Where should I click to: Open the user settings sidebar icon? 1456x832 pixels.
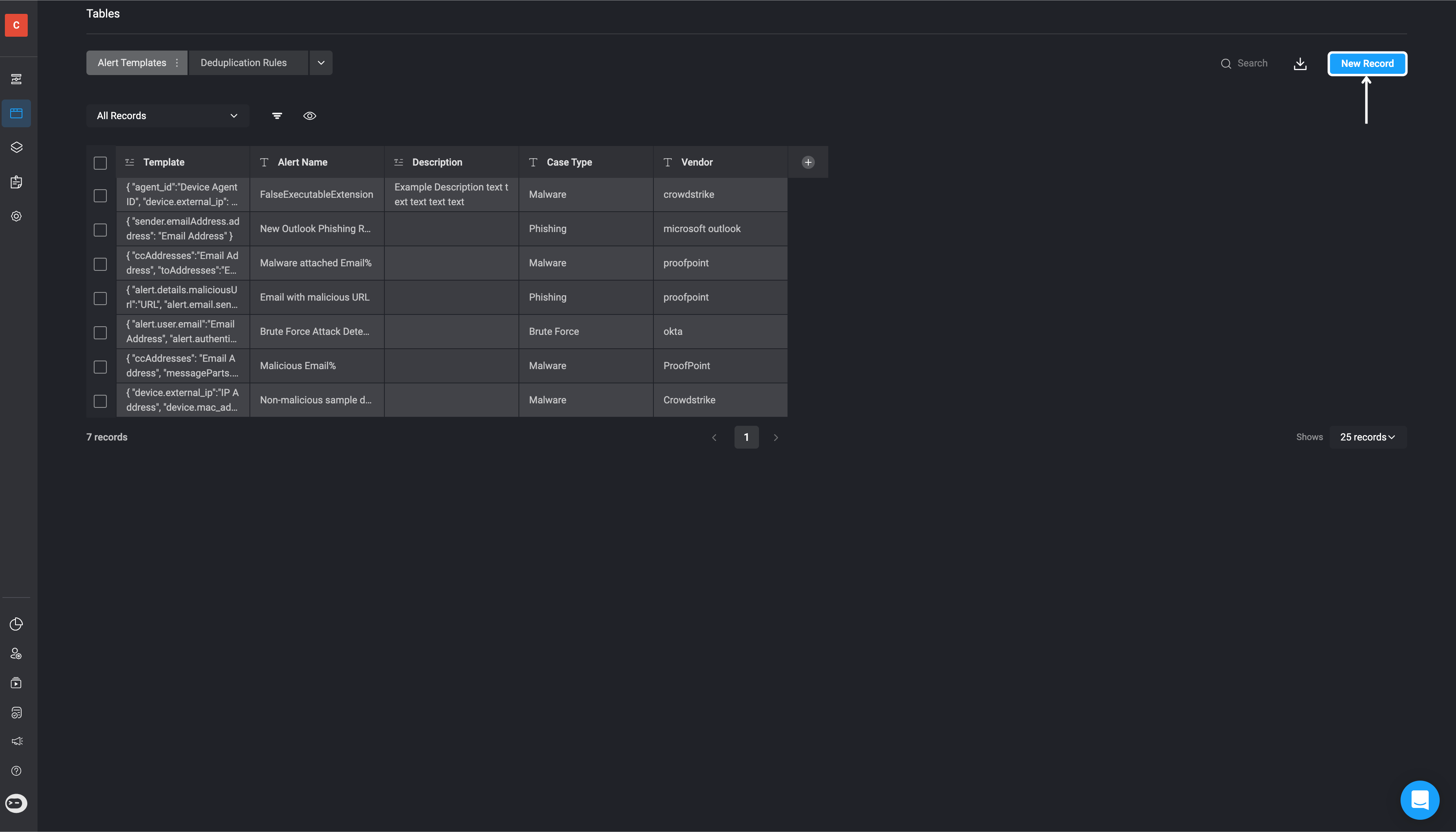pyautogui.click(x=17, y=654)
